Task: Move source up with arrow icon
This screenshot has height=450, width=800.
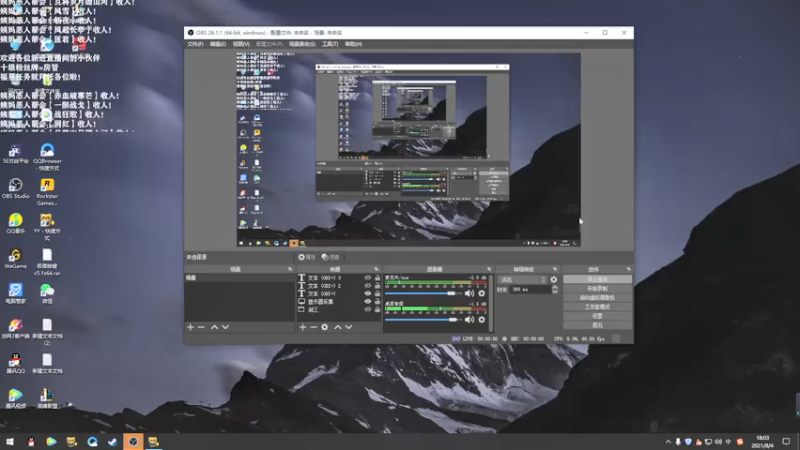Action: [338, 327]
